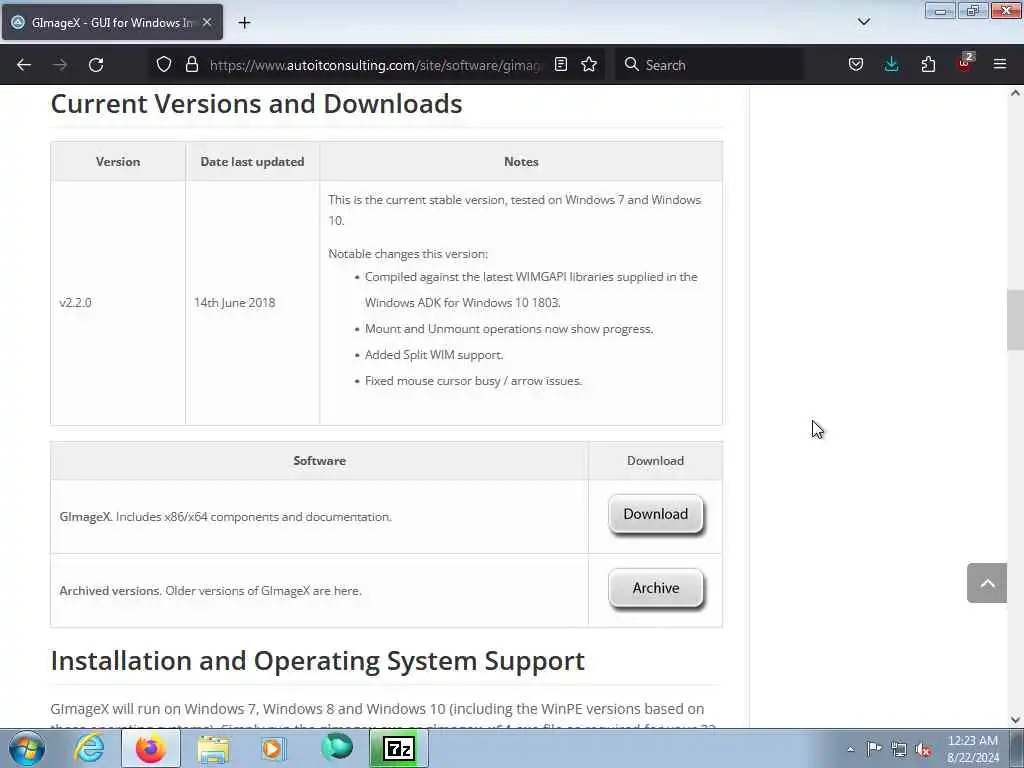Open a new browser tab
Viewport: 1024px width, 768px height.
[x=244, y=23]
